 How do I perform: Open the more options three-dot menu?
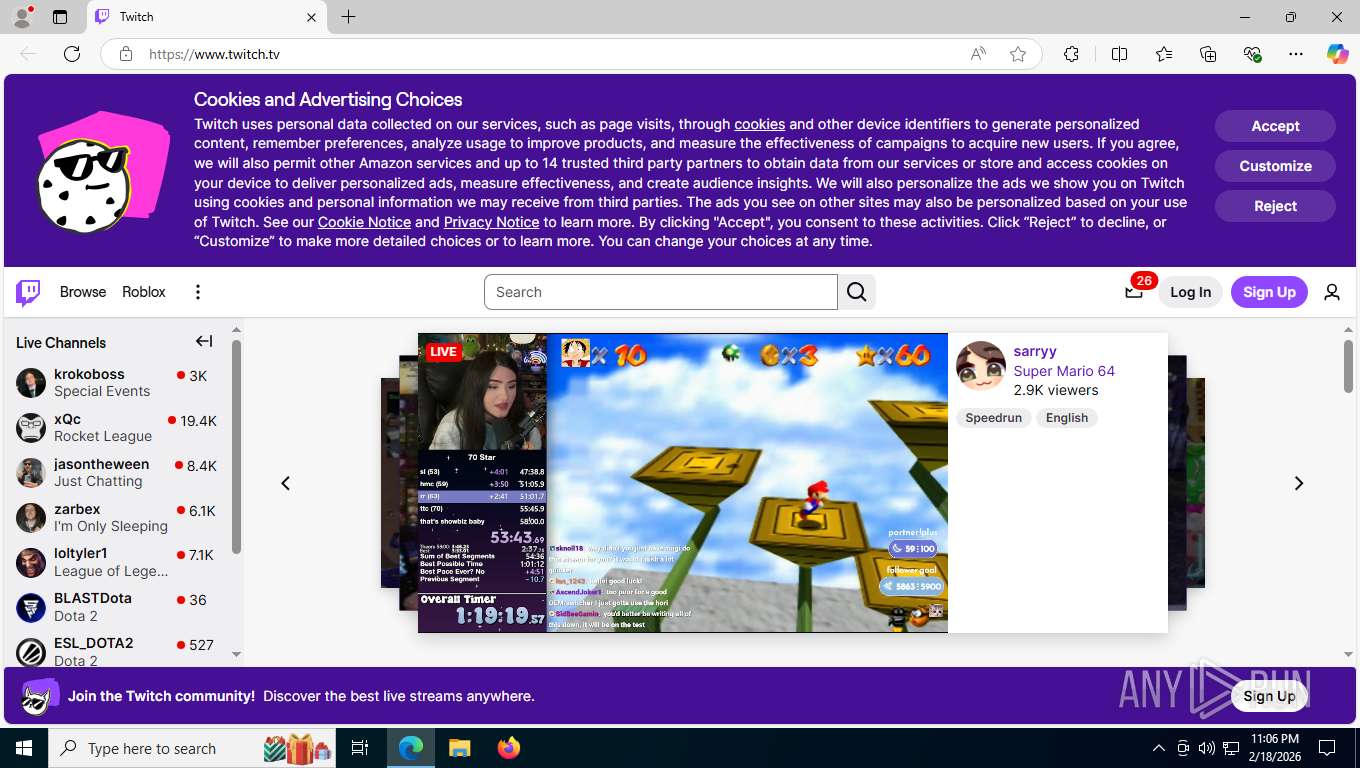click(x=198, y=292)
